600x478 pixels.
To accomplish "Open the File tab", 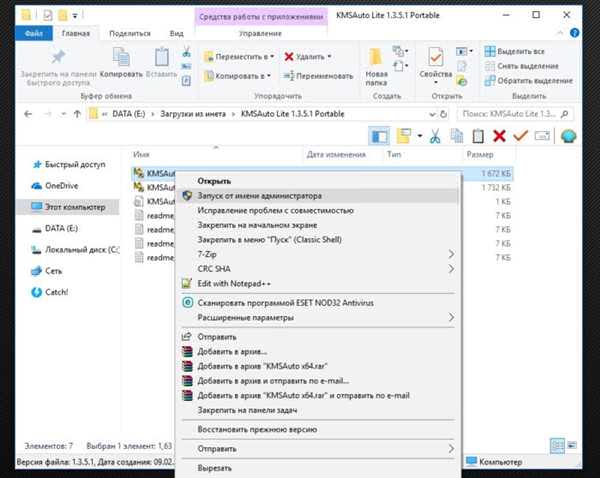I will [x=34, y=33].
